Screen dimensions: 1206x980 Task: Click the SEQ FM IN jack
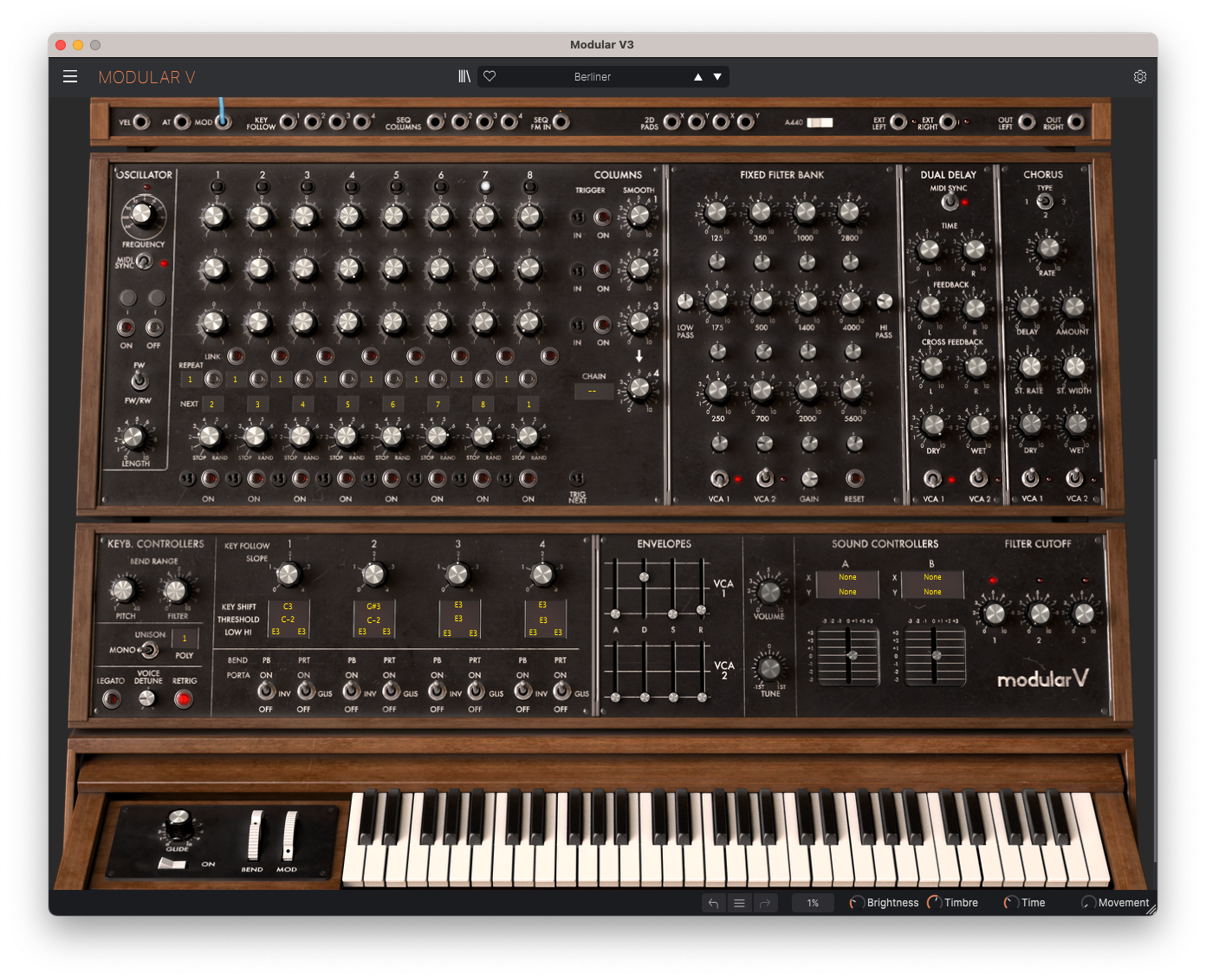tap(561, 122)
